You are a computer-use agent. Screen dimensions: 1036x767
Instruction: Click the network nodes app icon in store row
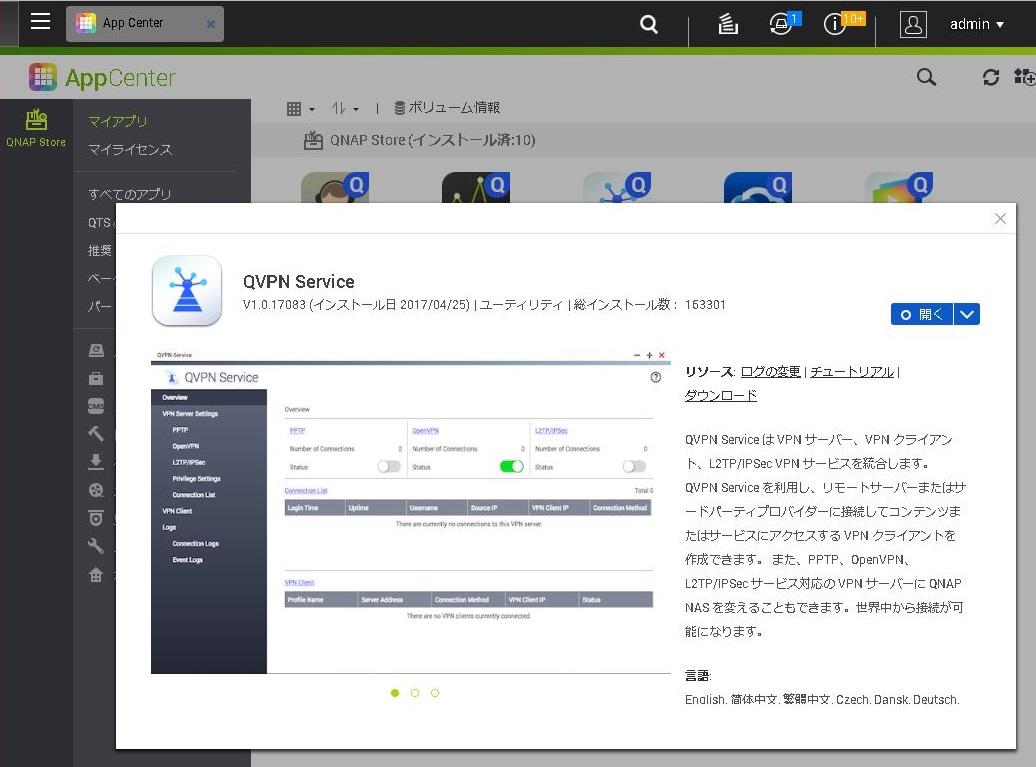[617, 188]
